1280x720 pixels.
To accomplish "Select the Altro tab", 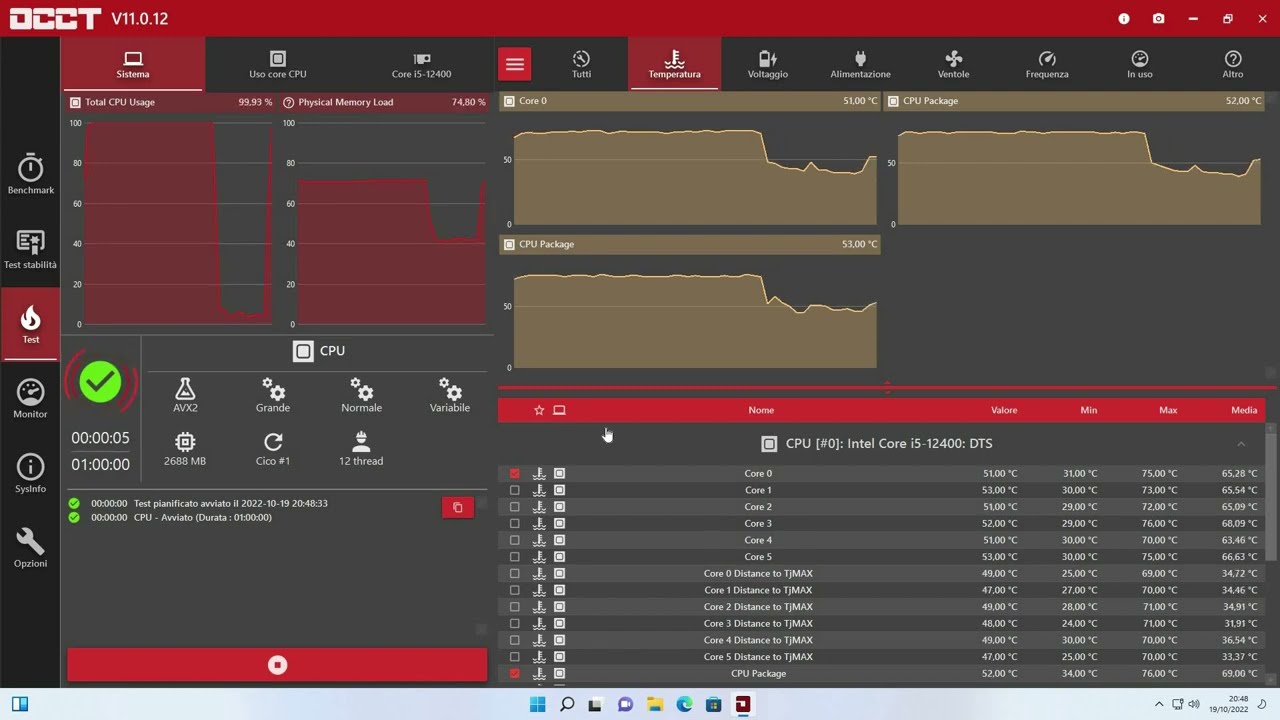I will point(1233,64).
